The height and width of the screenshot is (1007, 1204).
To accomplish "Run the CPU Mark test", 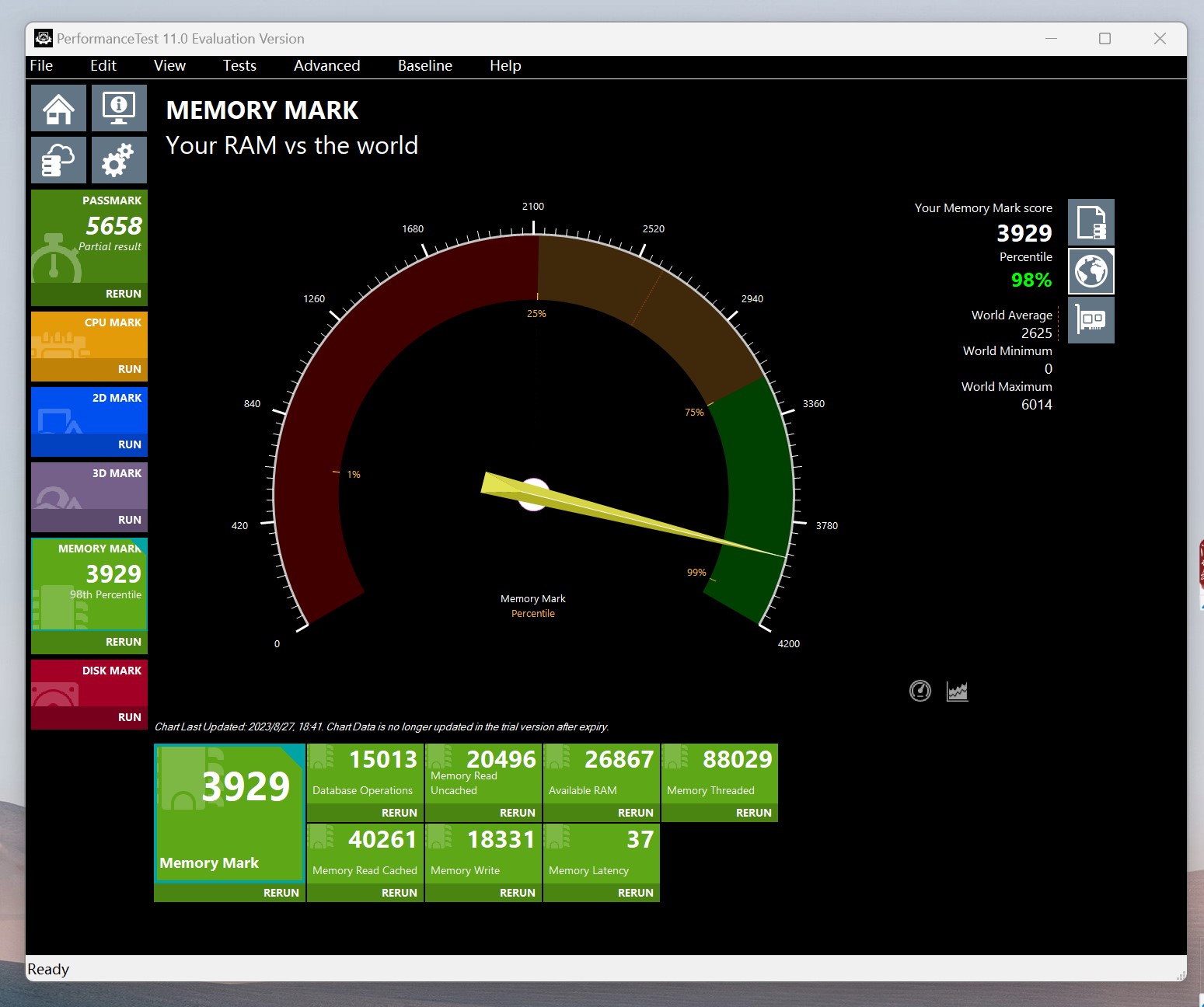I will coord(129,369).
